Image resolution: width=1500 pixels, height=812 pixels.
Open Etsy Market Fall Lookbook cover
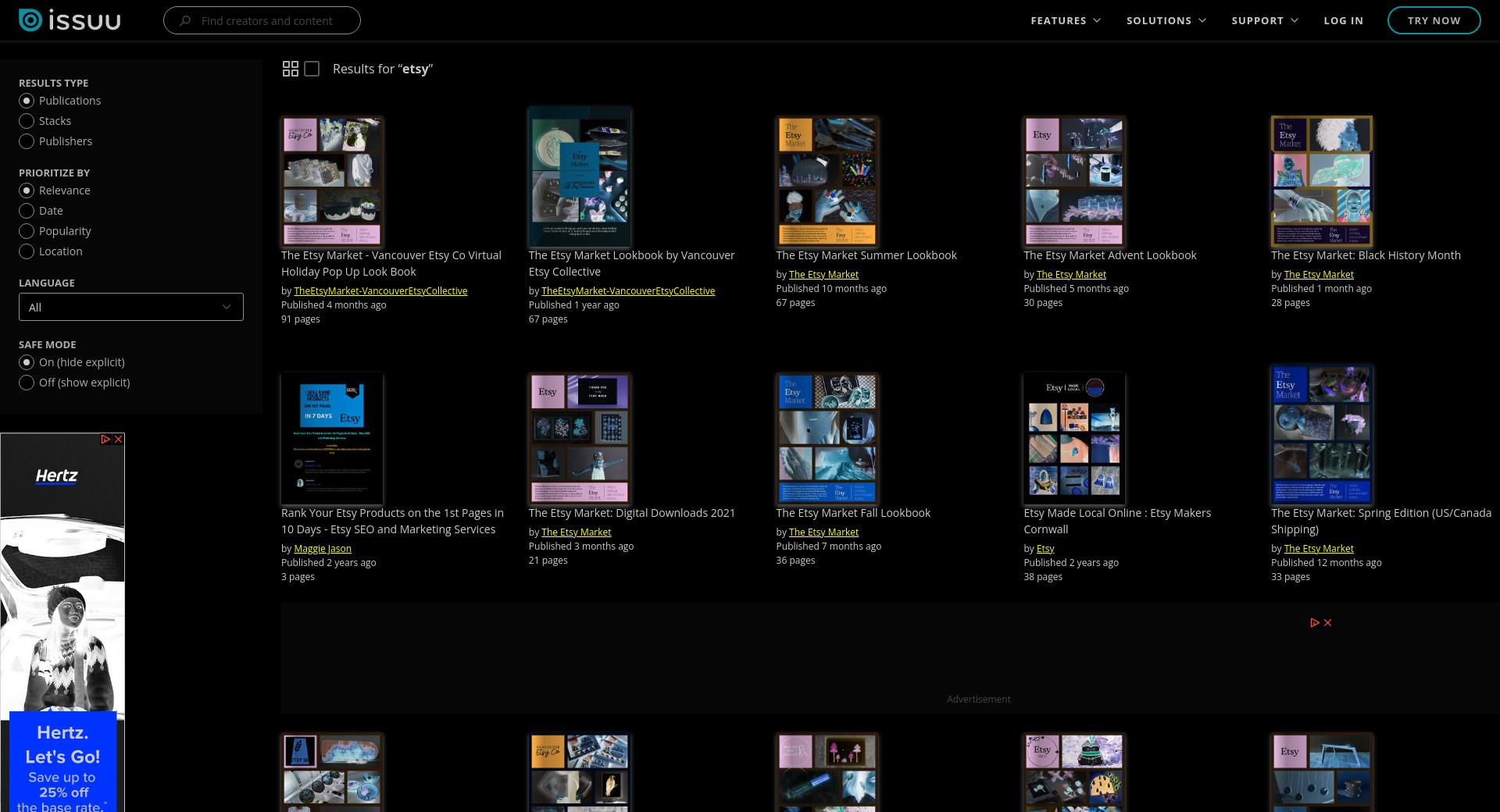[x=827, y=438]
